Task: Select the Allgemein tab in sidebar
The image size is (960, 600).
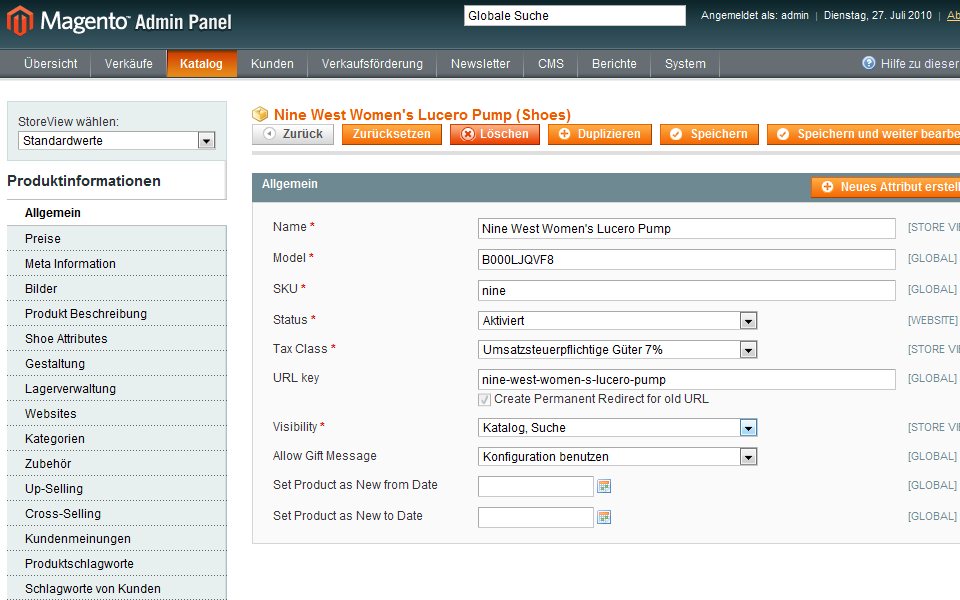Action: point(116,212)
